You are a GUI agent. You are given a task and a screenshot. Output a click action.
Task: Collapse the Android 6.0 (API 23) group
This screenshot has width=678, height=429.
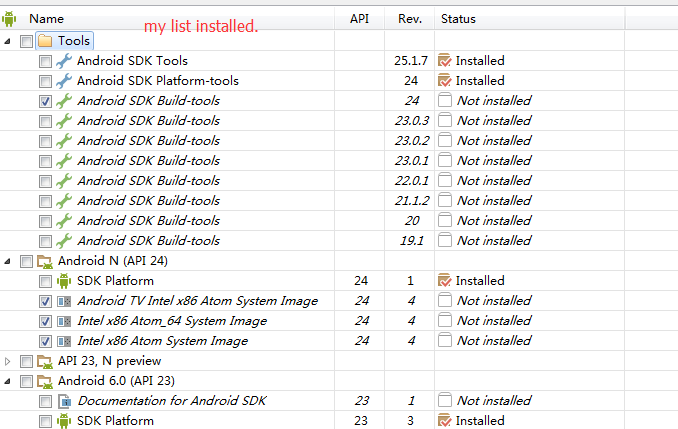click(7, 381)
